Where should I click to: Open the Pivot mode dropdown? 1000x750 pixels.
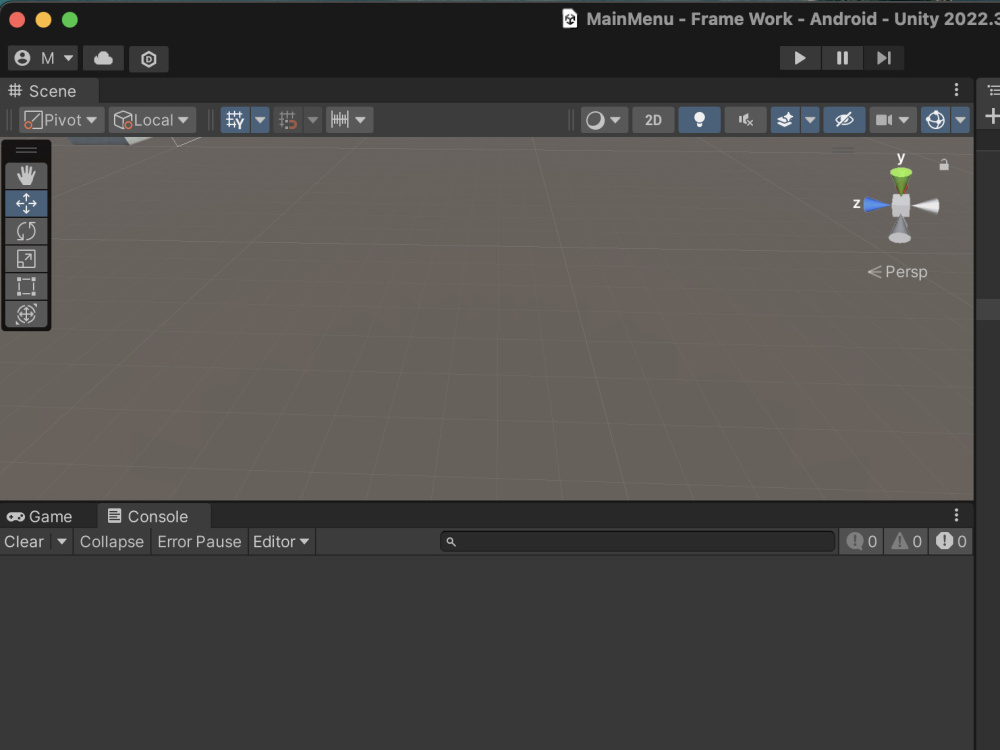coord(60,119)
